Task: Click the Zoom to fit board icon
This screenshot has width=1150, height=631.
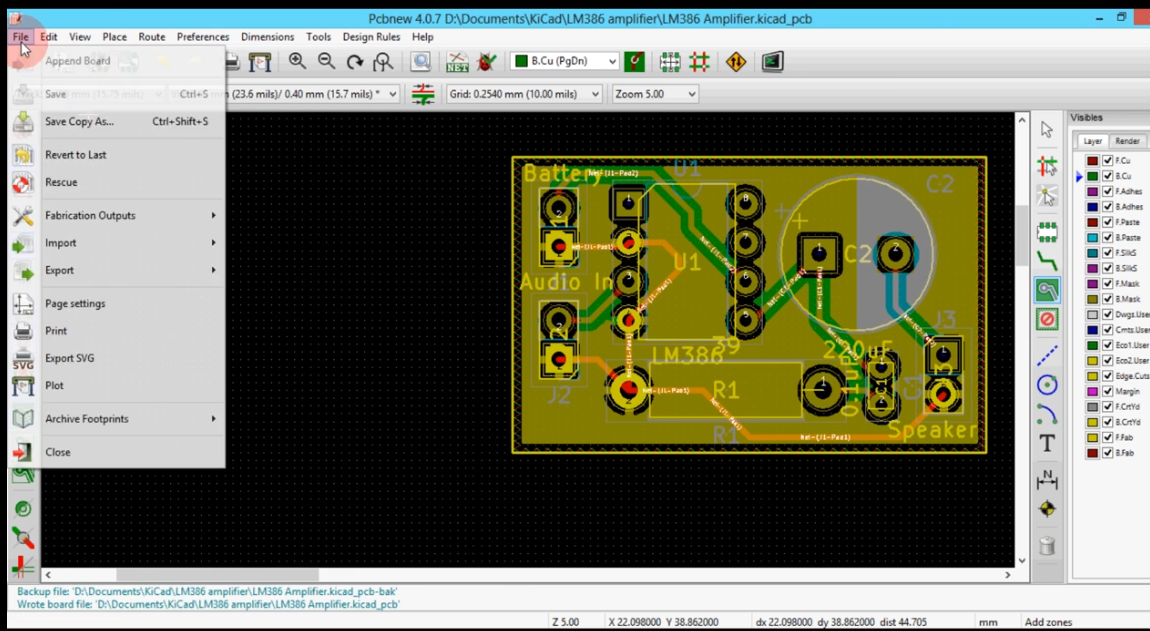Action: 383,62
